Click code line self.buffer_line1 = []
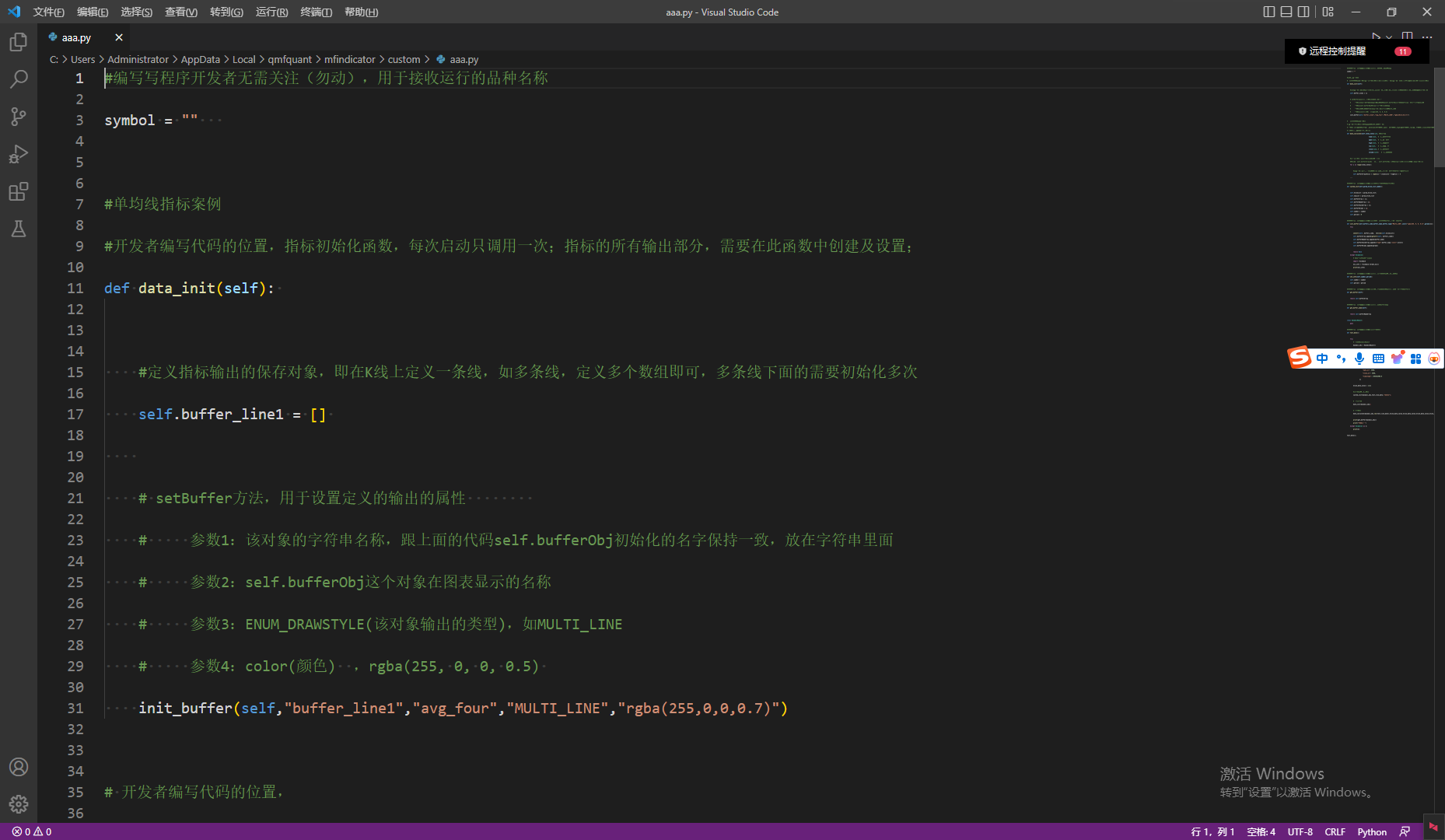This screenshot has width=1445, height=840. pyautogui.click(x=232, y=414)
